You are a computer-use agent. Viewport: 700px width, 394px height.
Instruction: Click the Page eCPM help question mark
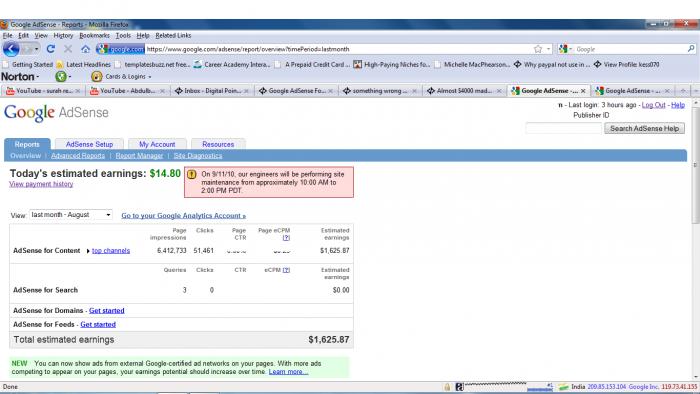click(x=286, y=238)
